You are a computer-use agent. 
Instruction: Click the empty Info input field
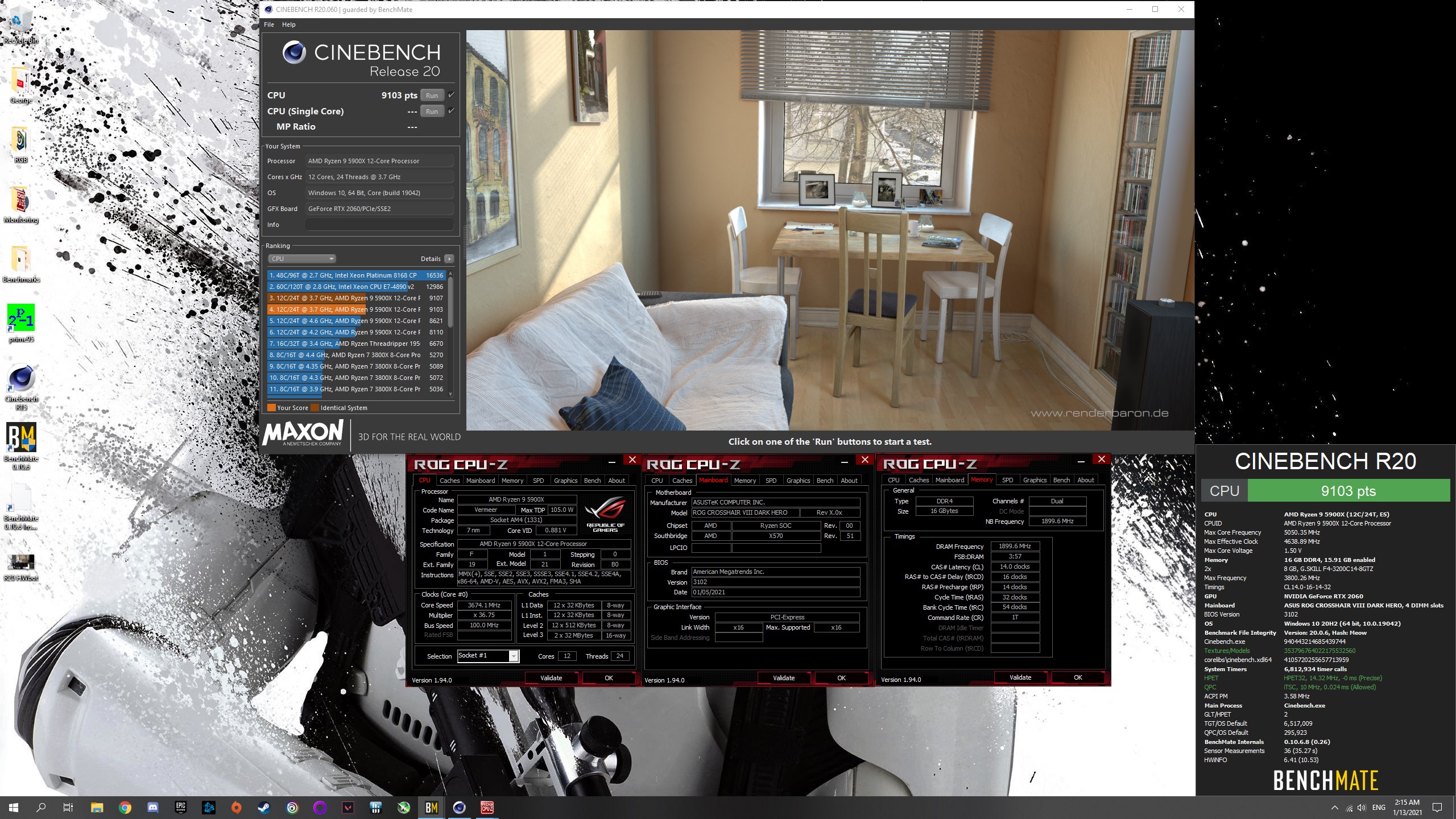click(x=379, y=225)
